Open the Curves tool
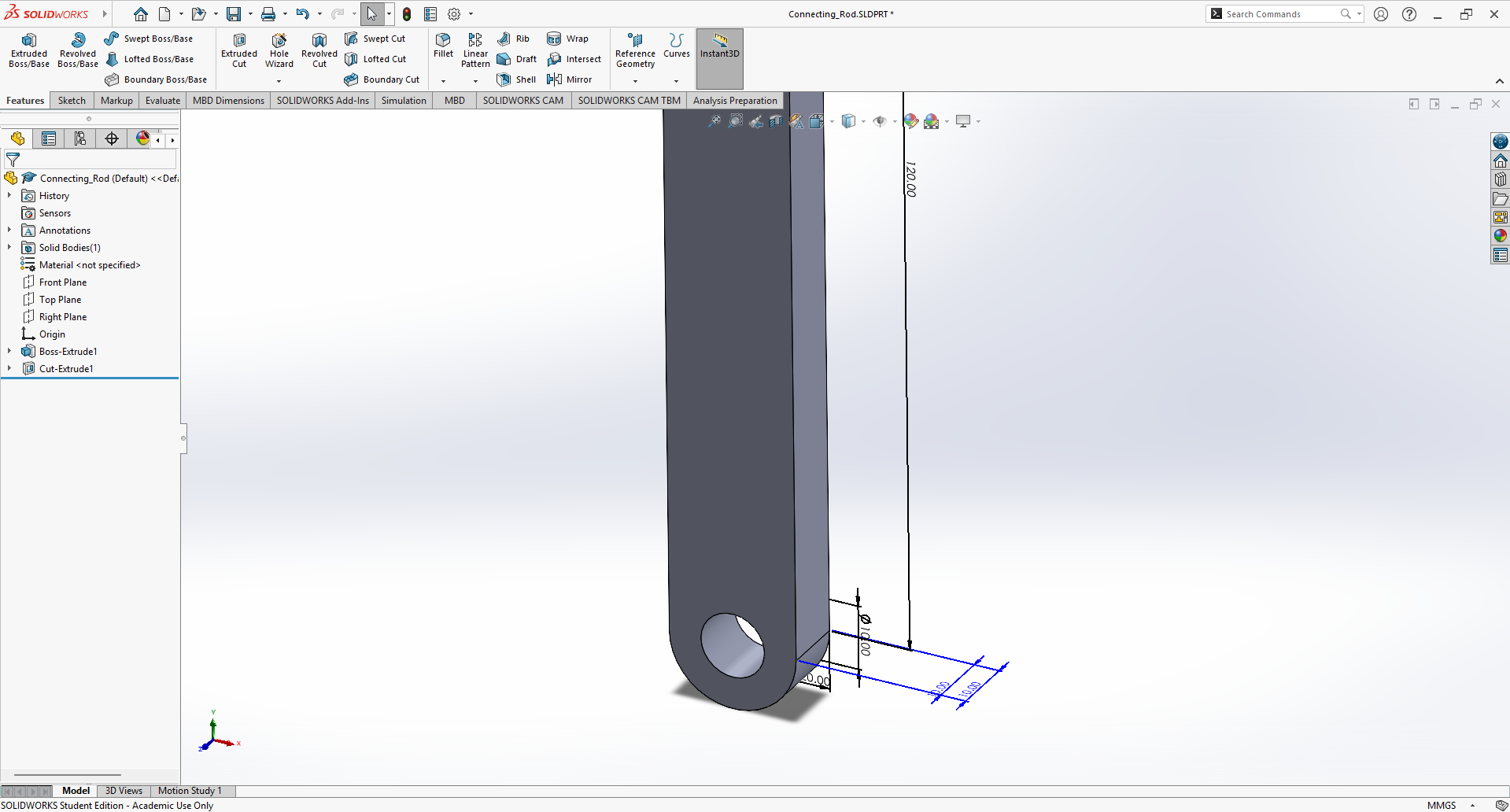The width and height of the screenshot is (1510, 812). point(677,46)
